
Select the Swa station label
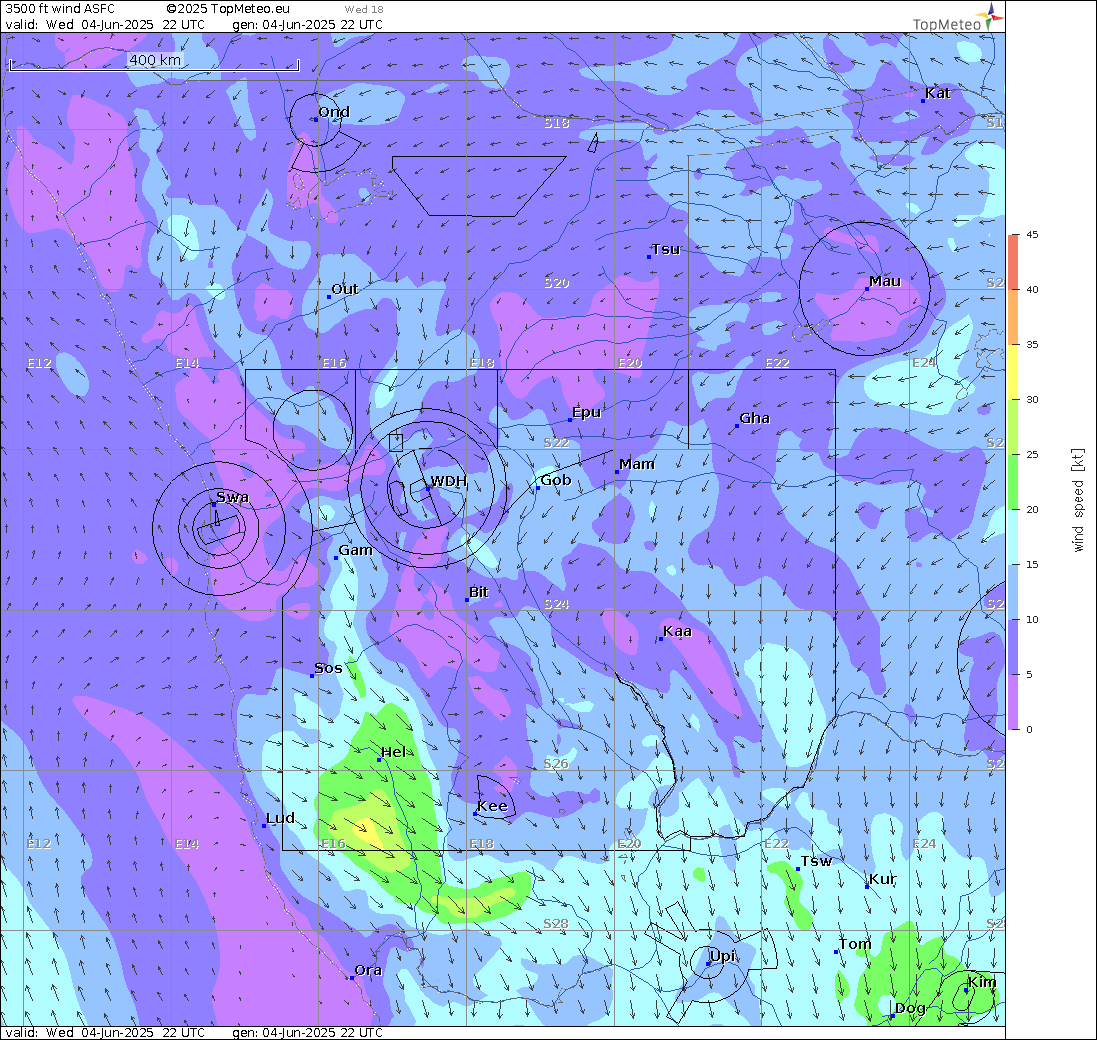pyautogui.click(x=232, y=497)
